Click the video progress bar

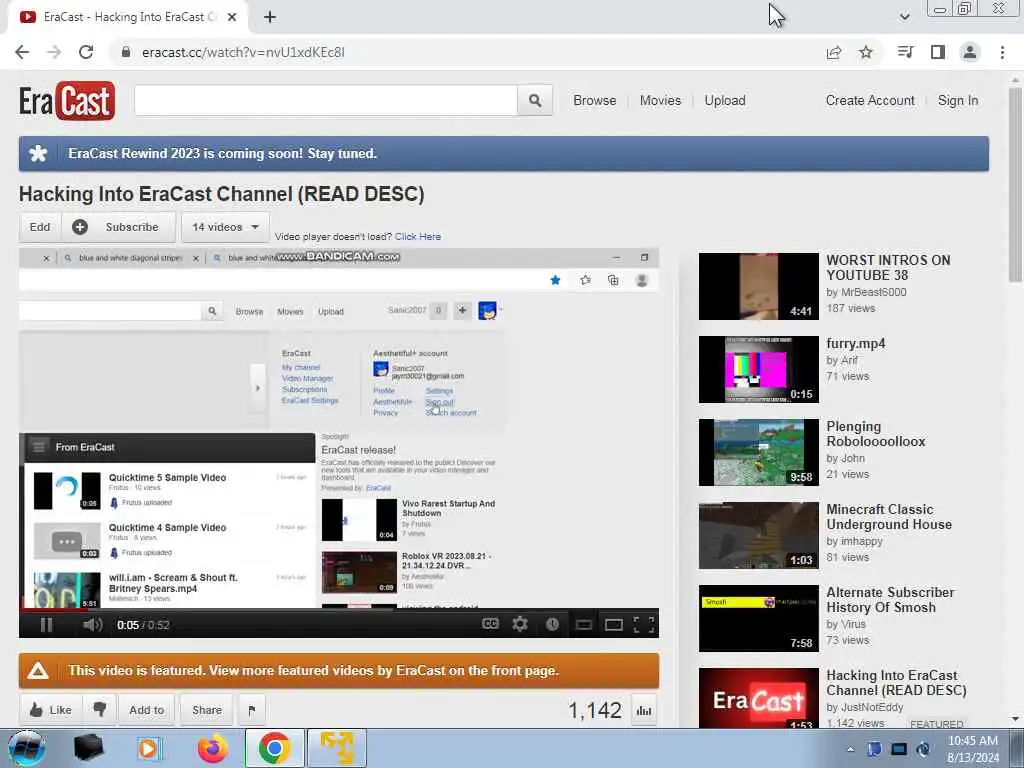tap(338, 610)
